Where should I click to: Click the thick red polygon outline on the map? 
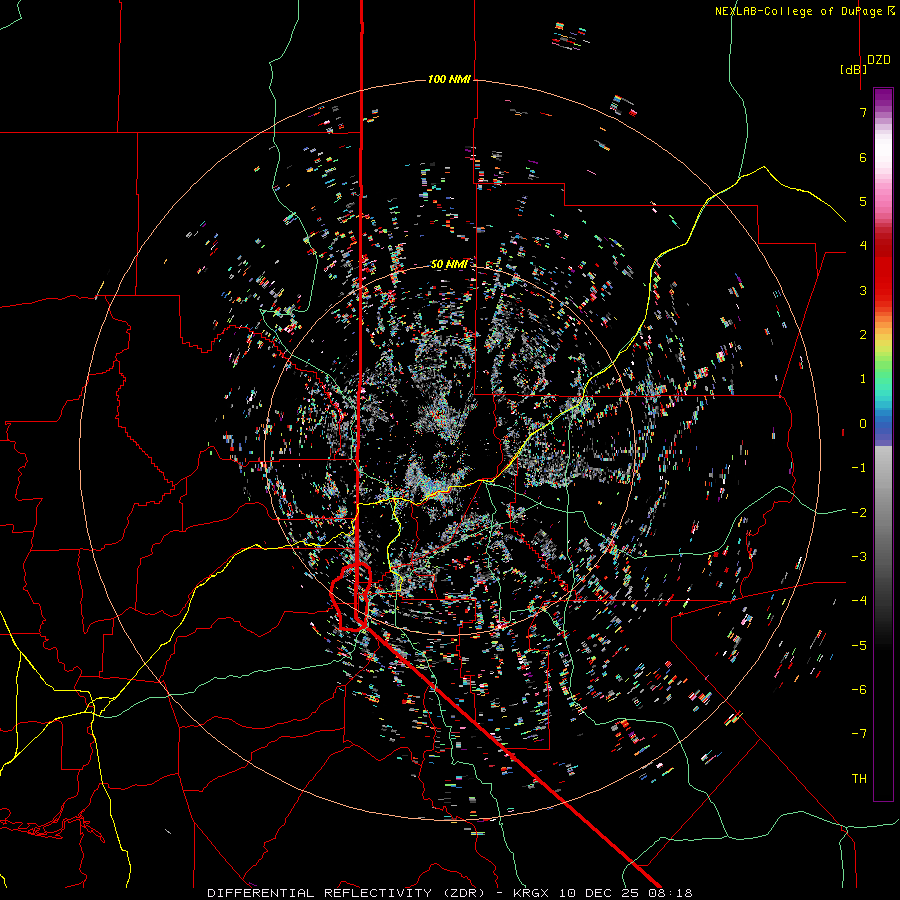351,597
